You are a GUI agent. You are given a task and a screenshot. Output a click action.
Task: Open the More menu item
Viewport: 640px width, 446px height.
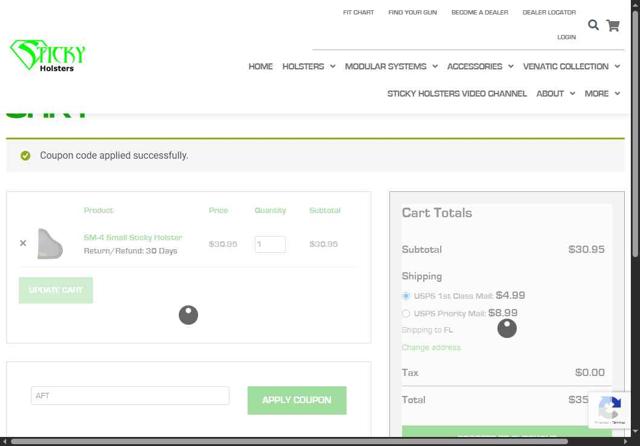(596, 93)
